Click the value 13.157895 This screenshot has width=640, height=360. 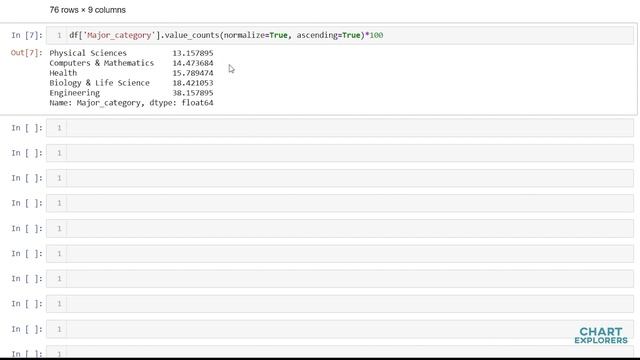(x=193, y=53)
